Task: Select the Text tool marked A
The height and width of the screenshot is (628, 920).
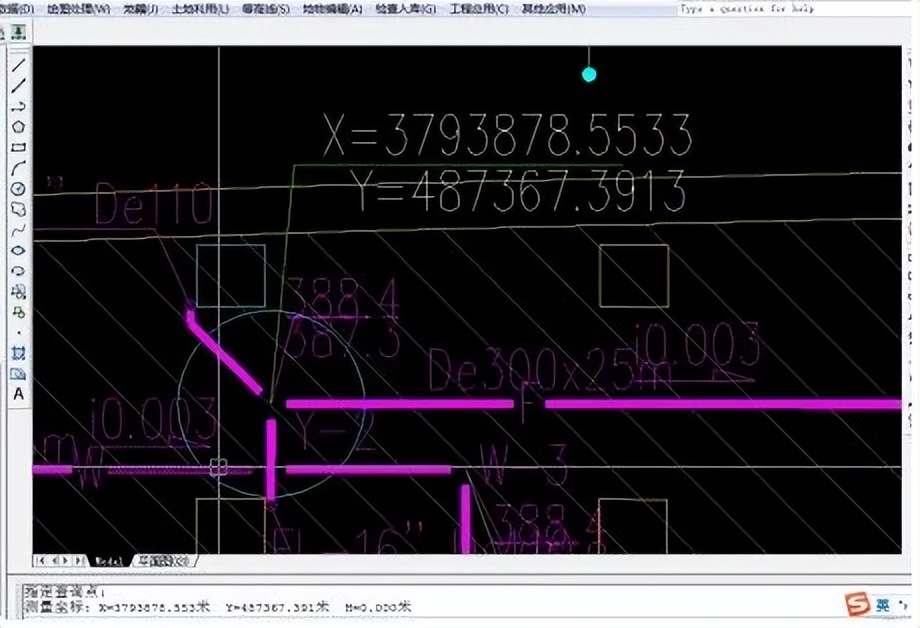Action: coord(18,394)
